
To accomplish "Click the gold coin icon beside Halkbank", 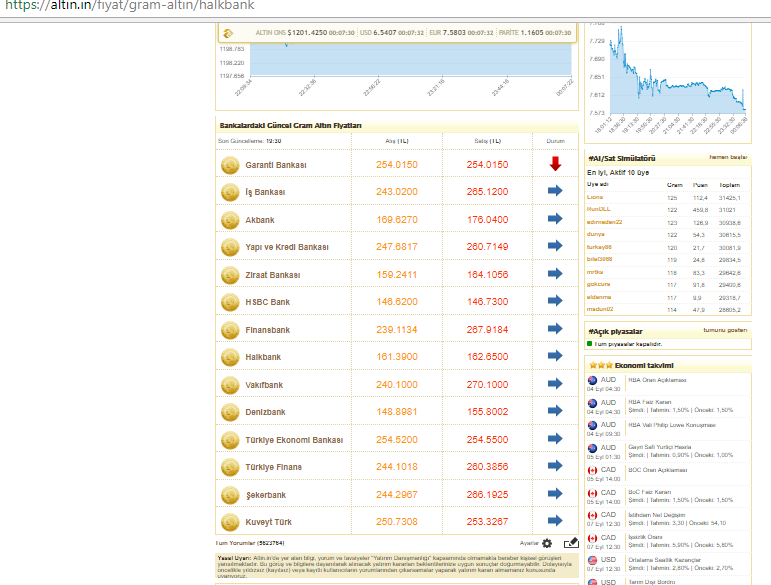I will click(x=229, y=356).
